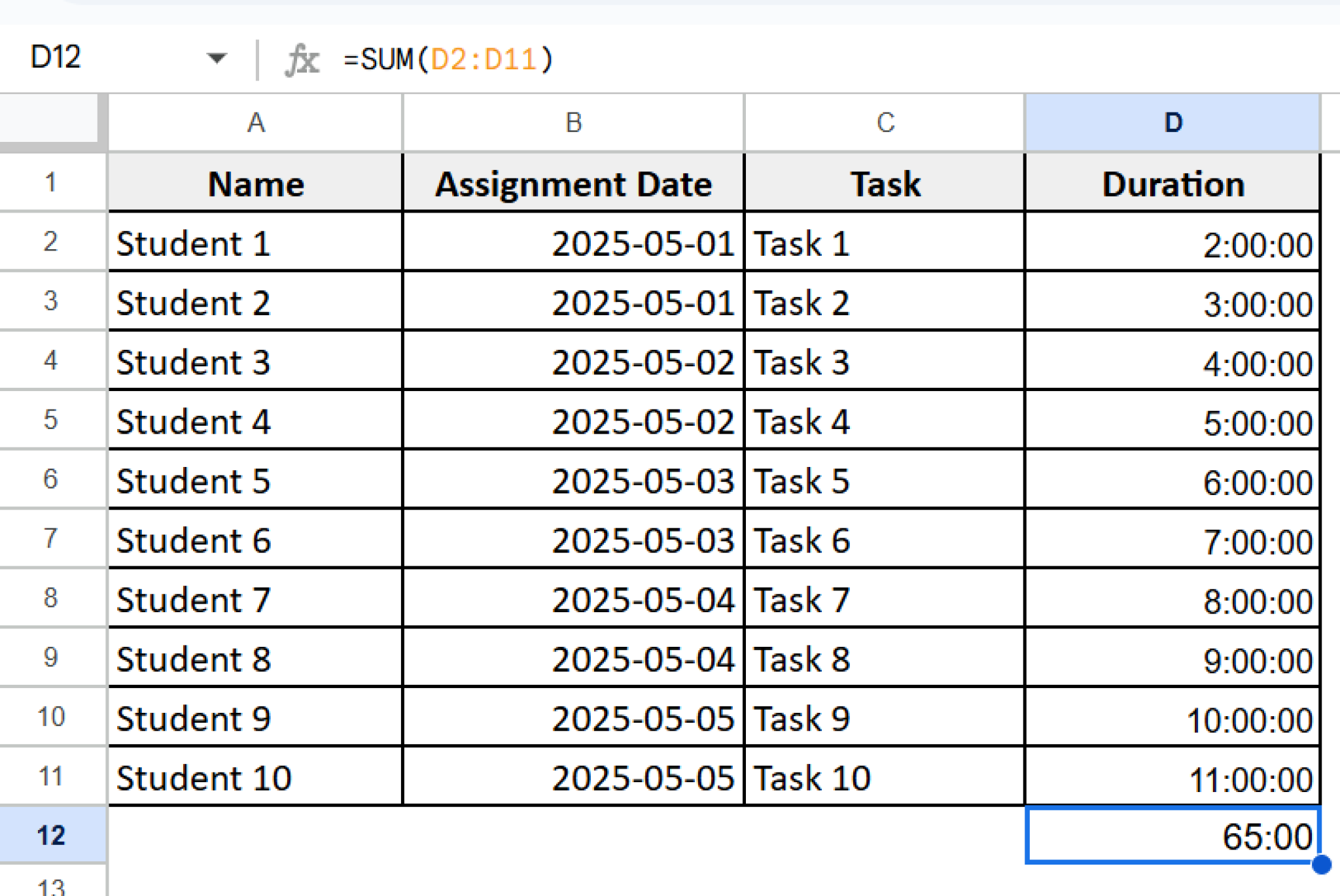Screen dimensions: 1340x896
Task: Select column header A
Action: point(255,122)
